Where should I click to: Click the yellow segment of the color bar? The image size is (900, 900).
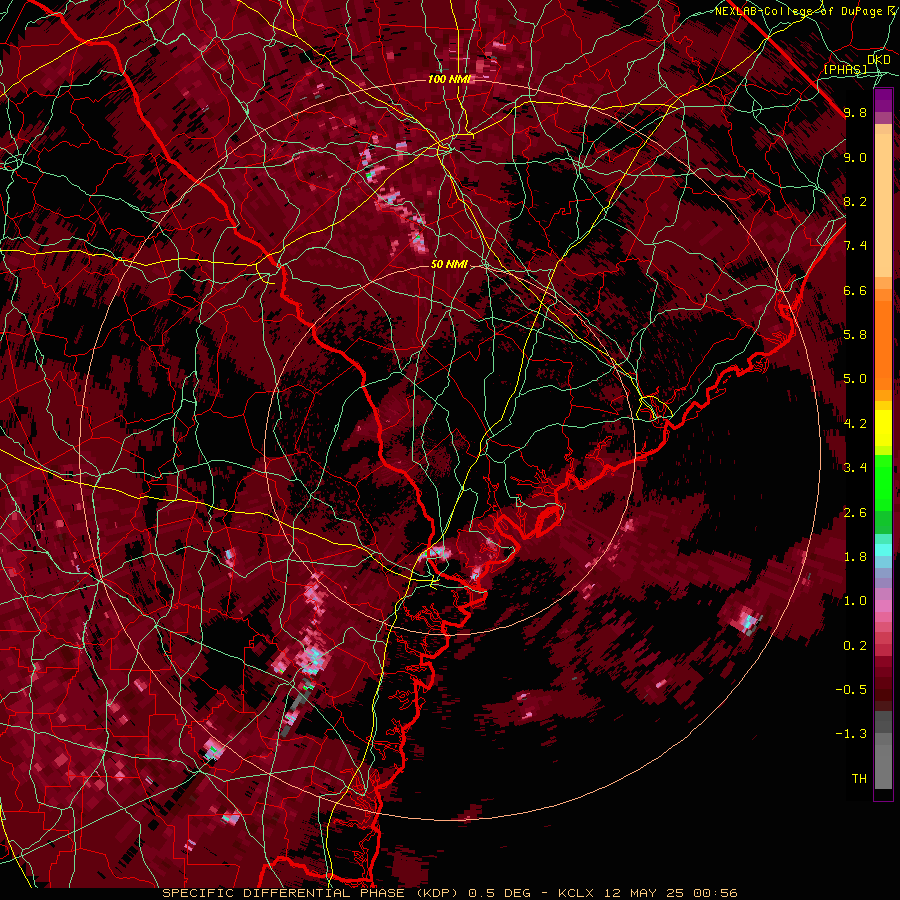coord(883,428)
